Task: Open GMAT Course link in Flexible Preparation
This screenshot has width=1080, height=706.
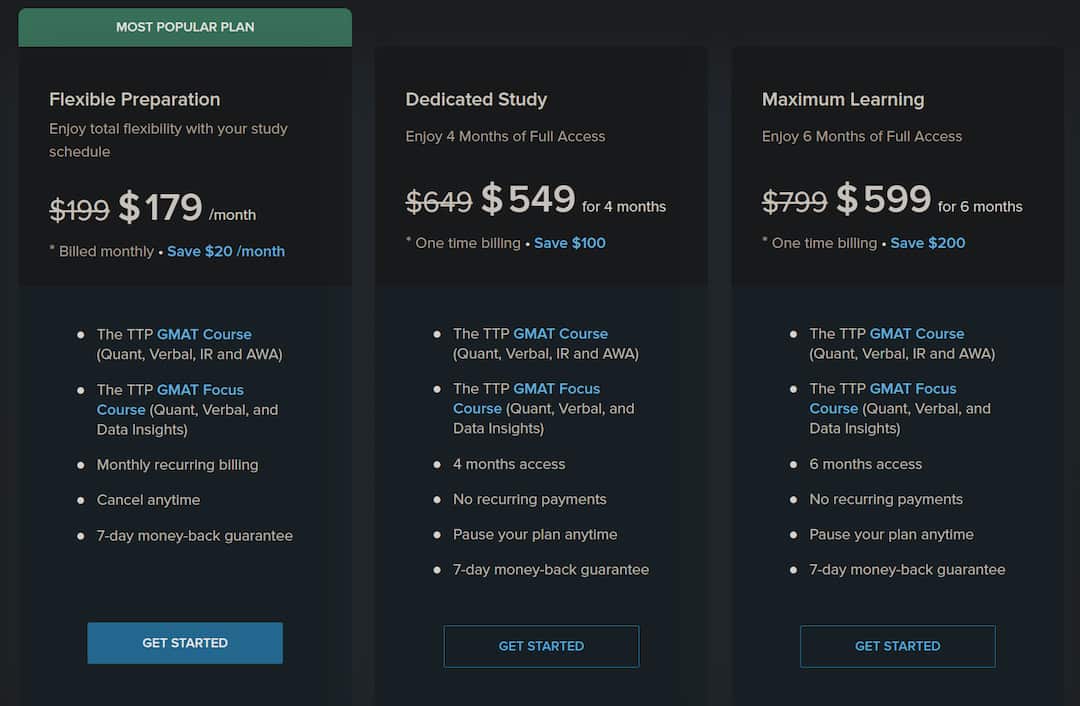Action: (x=204, y=334)
